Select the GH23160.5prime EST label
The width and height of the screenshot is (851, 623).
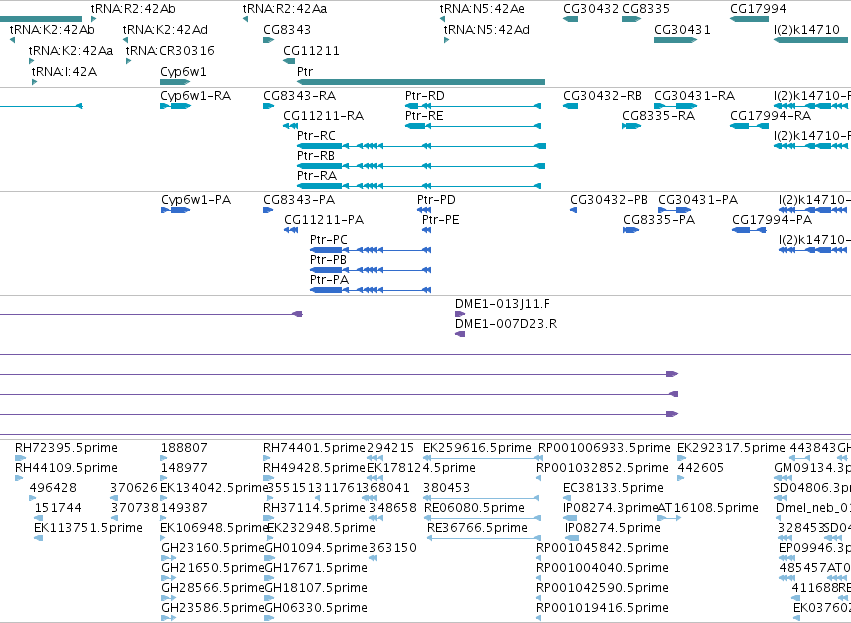coord(212,548)
